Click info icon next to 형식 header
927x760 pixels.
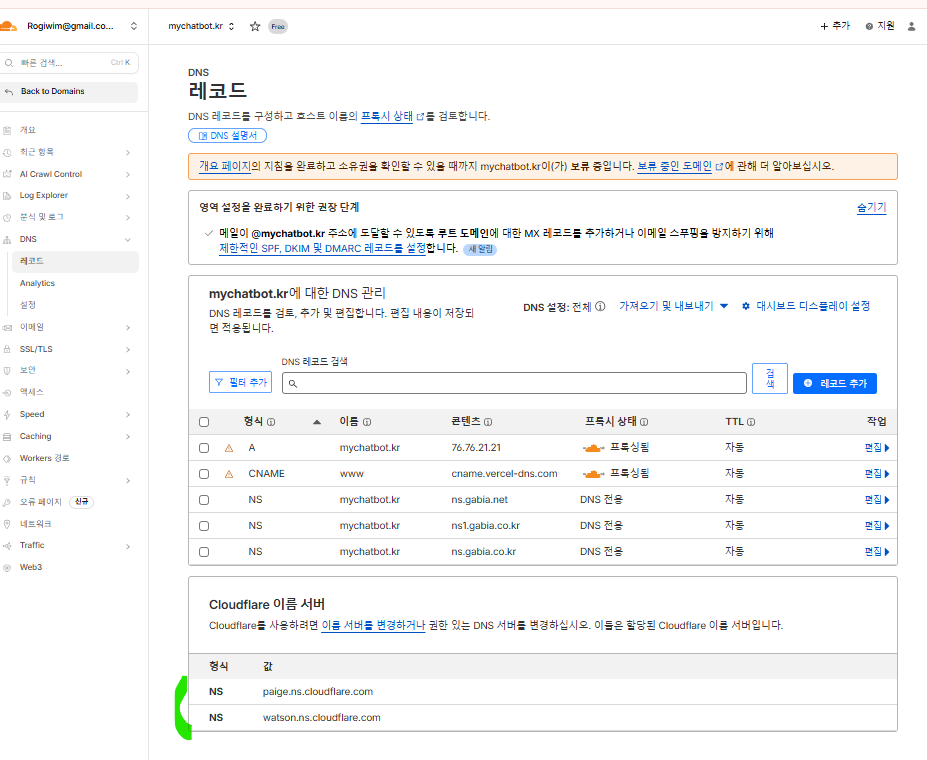coord(271,422)
